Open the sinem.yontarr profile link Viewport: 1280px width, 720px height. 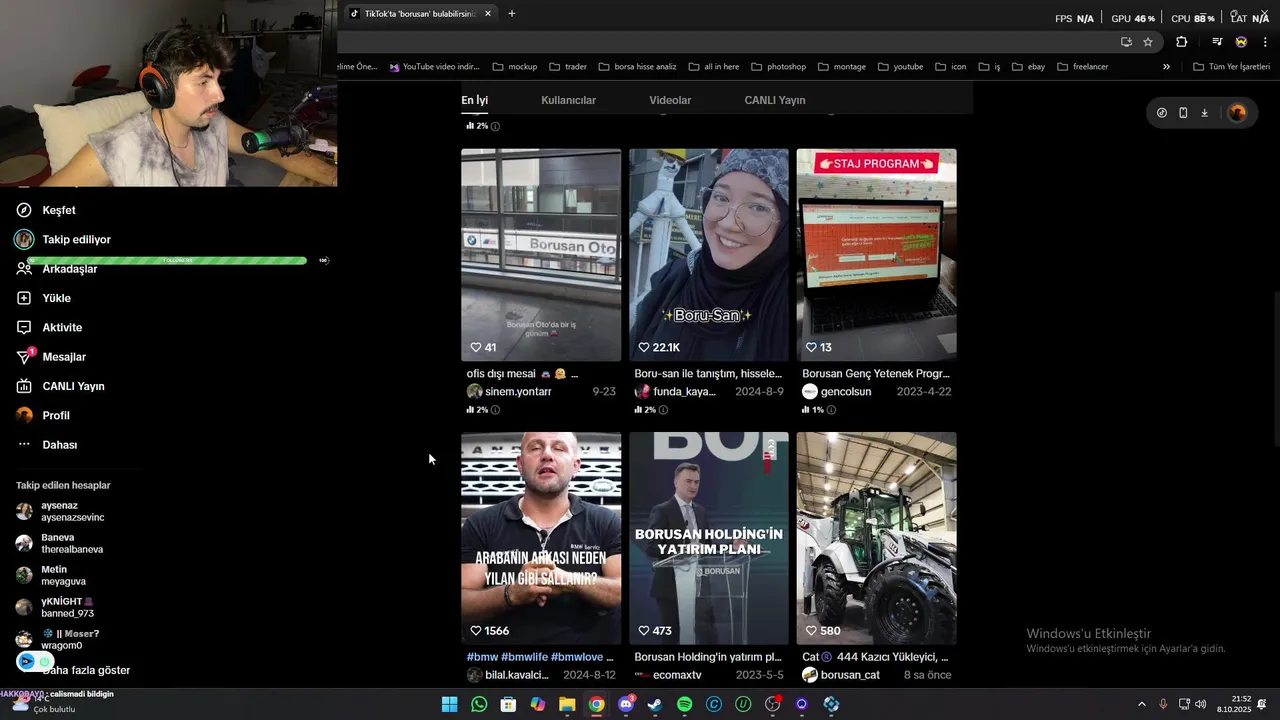coord(518,392)
